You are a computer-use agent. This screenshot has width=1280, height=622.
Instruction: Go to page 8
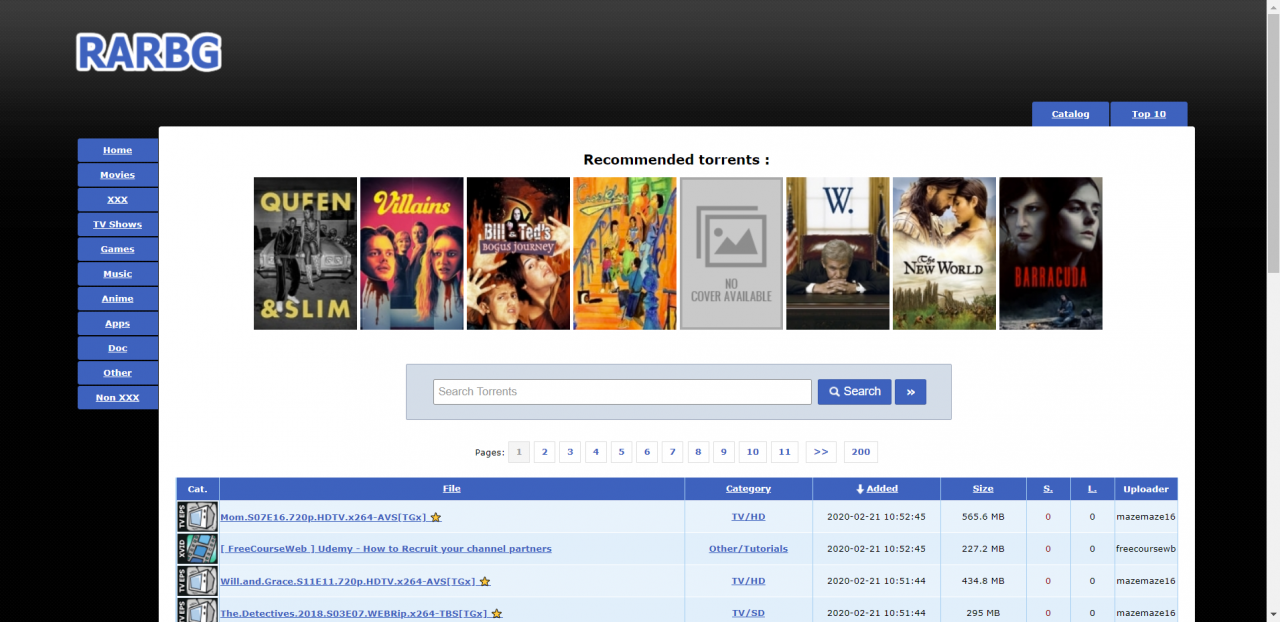pyautogui.click(x=698, y=452)
